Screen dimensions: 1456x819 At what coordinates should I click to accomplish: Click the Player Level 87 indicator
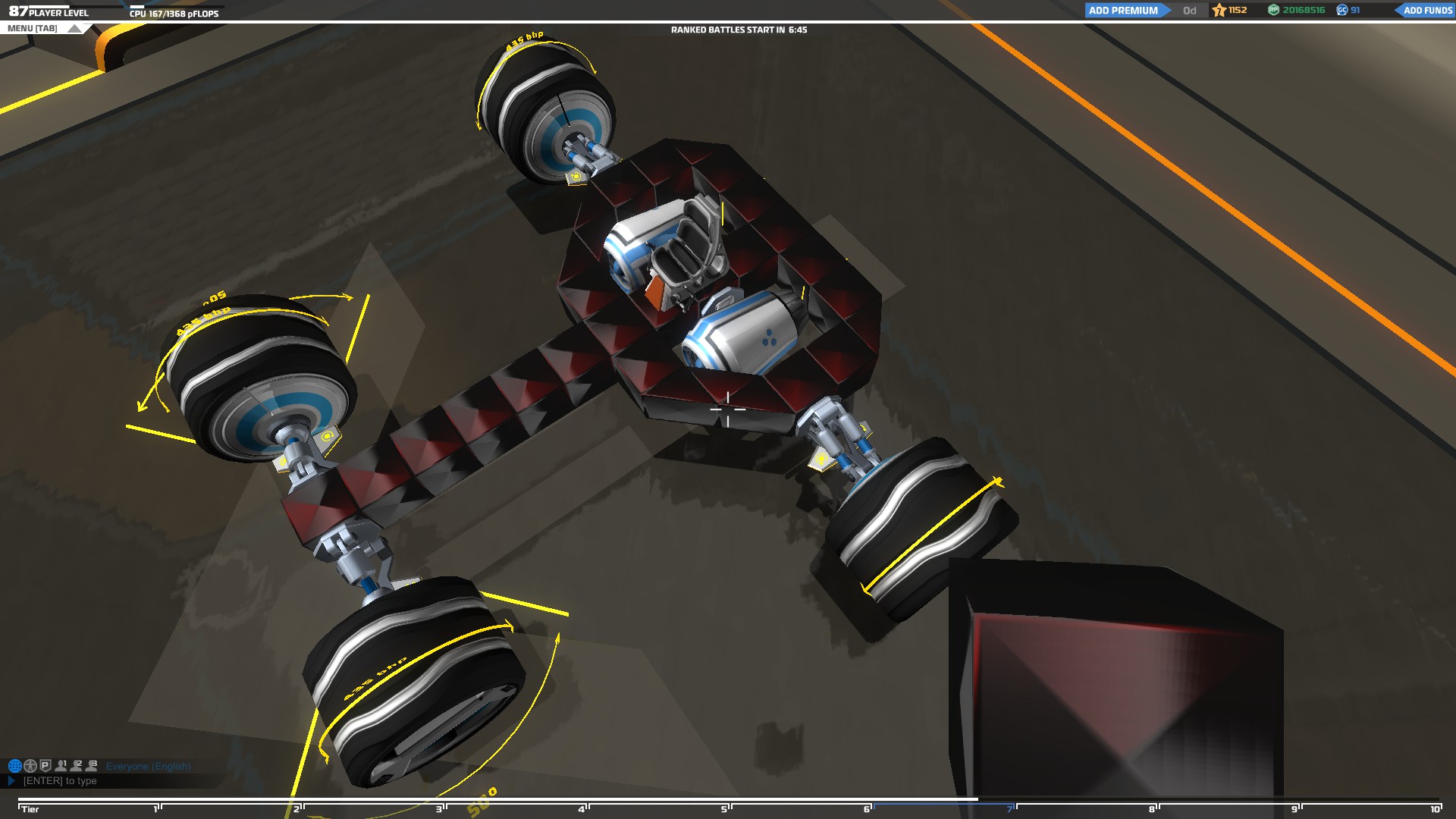49,11
